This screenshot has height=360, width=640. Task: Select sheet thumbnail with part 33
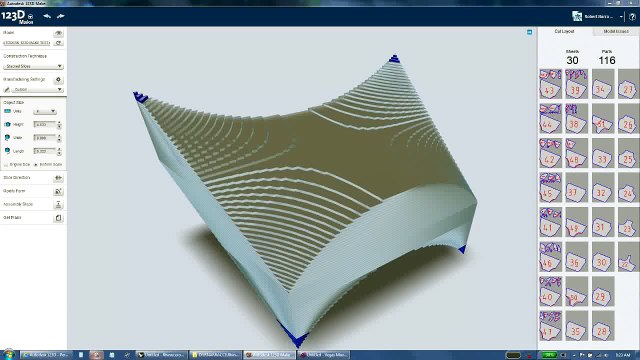(603, 153)
